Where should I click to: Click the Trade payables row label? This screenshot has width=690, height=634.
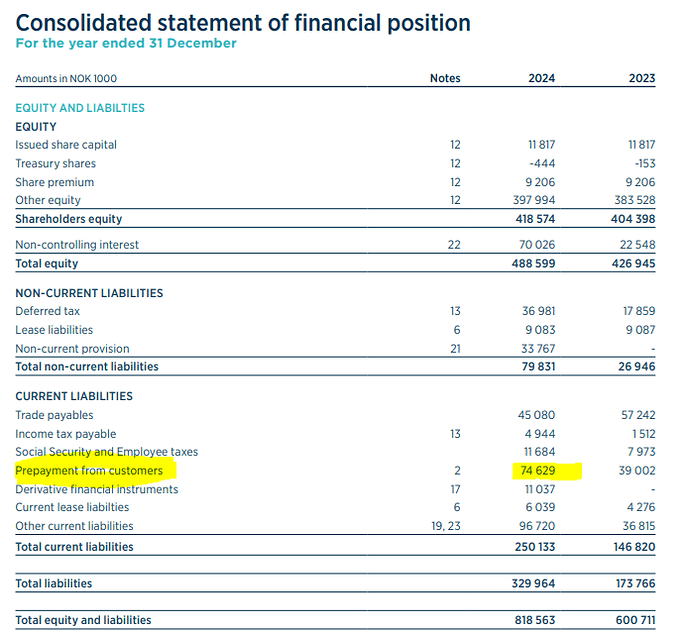click(x=54, y=415)
